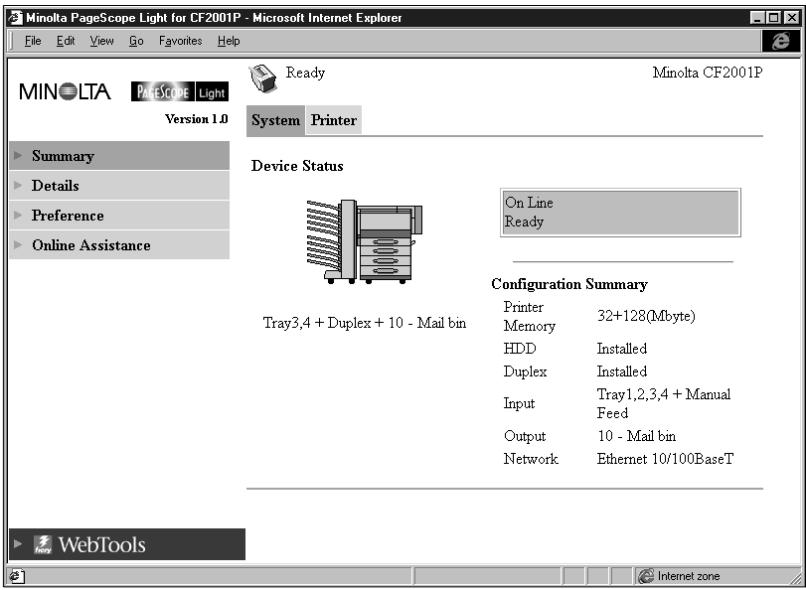
Task: Switch to the System tab
Action: click(x=276, y=120)
